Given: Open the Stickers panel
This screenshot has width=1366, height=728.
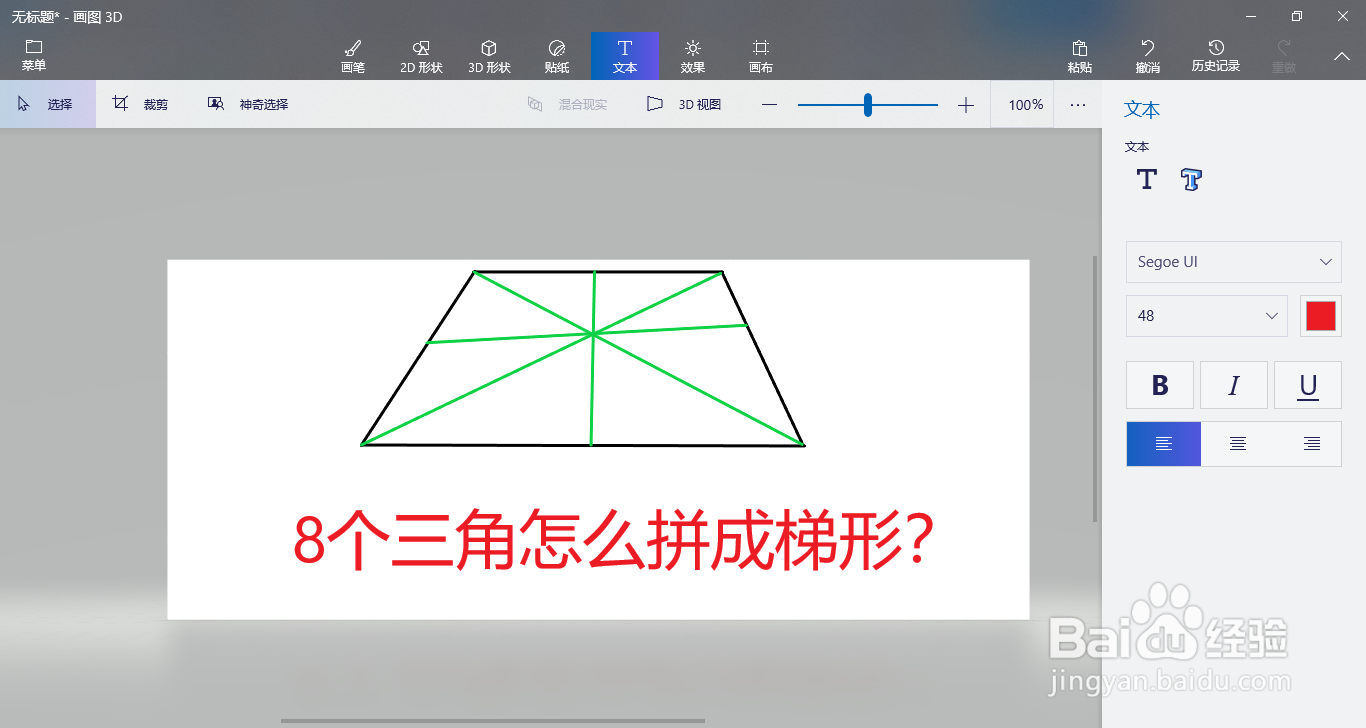Looking at the screenshot, I should point(557,55).
